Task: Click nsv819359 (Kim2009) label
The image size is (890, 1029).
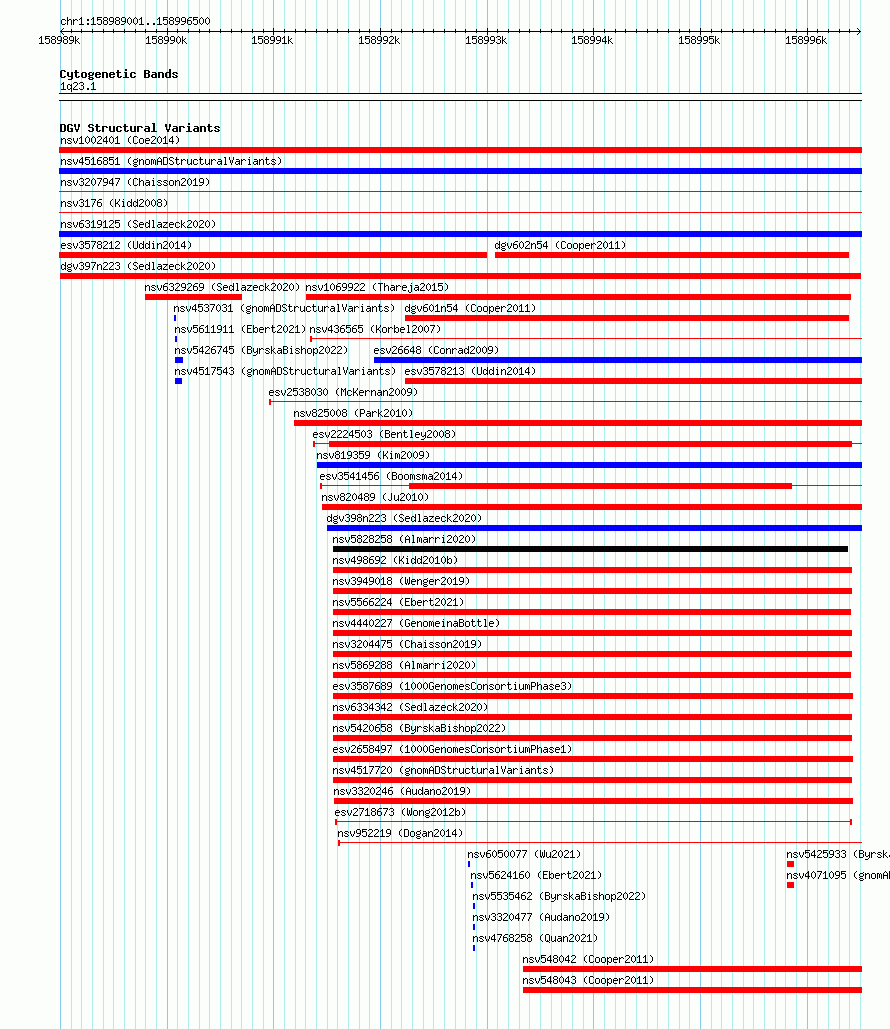Action: pos(373,455)
